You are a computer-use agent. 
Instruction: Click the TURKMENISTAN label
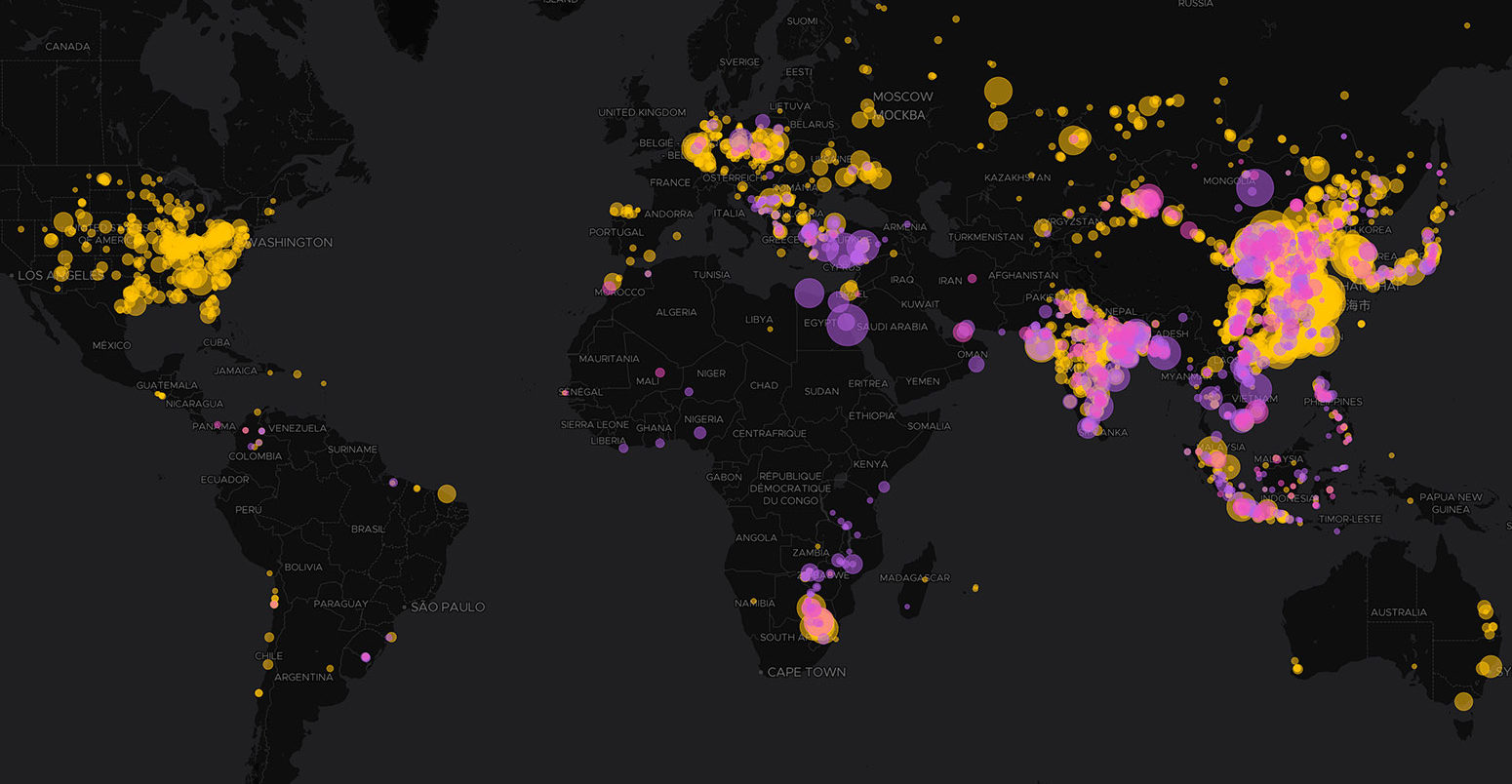(985, 237)
